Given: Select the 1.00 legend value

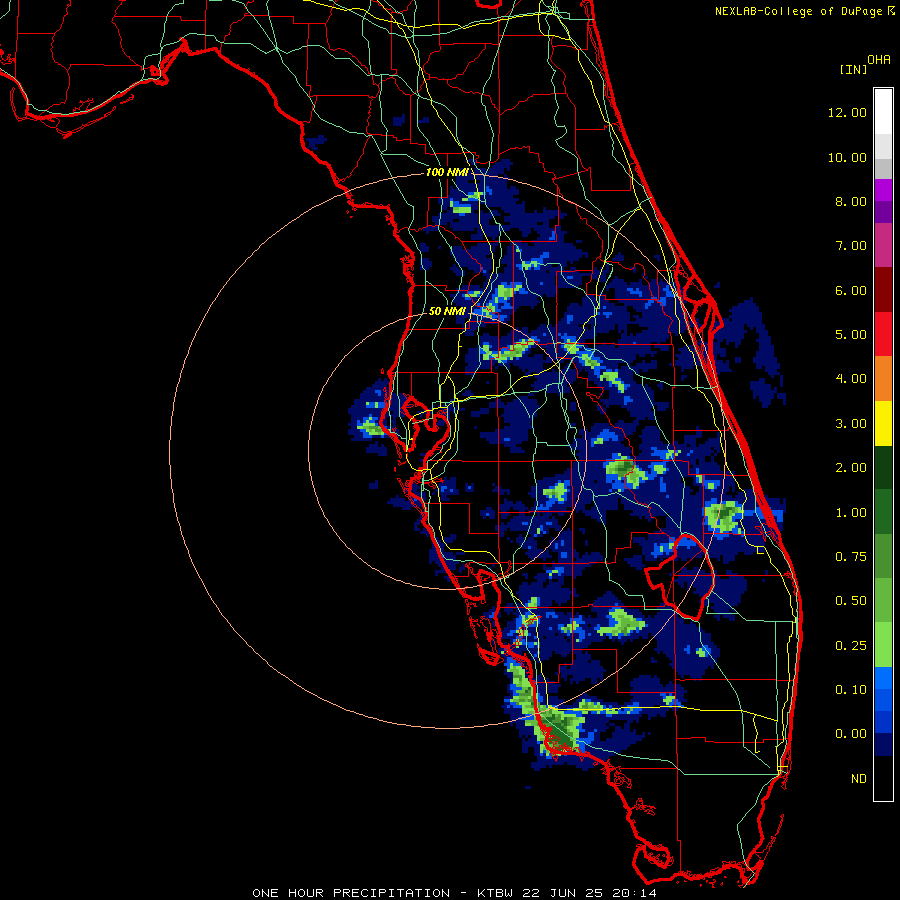Looking at the screenshot, I should tap(851, 513).
